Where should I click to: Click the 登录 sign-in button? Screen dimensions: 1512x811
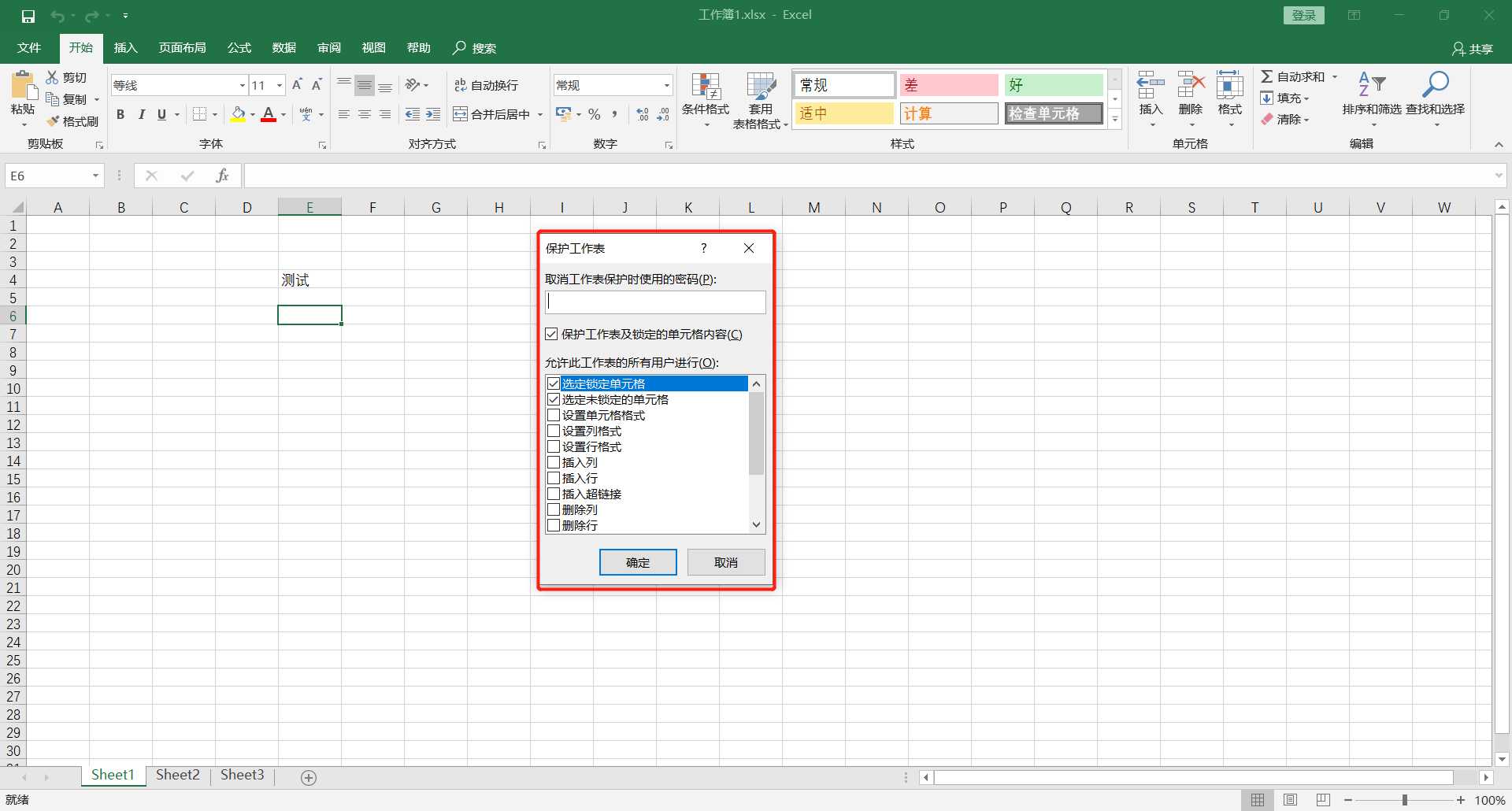click(x=1304, y=15)
